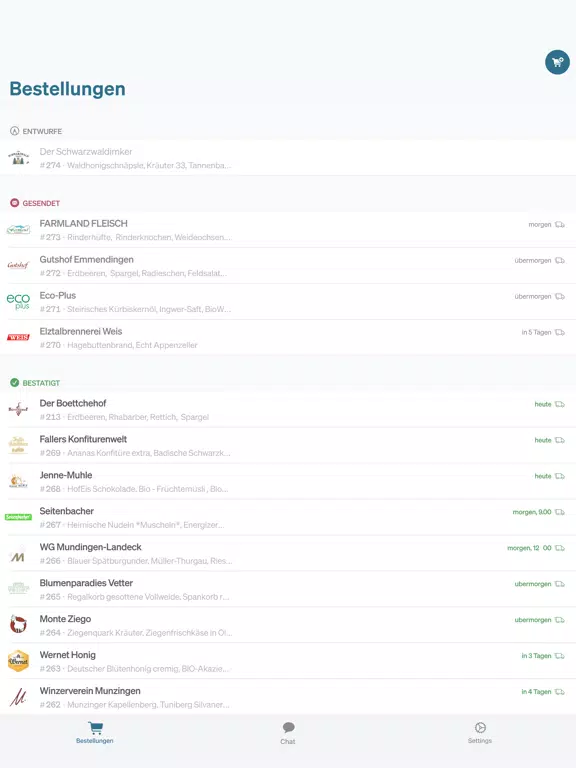Screen dimensions: 576x768
Task: Click delivery truck icon for Blumenparadies Vetter
Action: pos(560,584)
